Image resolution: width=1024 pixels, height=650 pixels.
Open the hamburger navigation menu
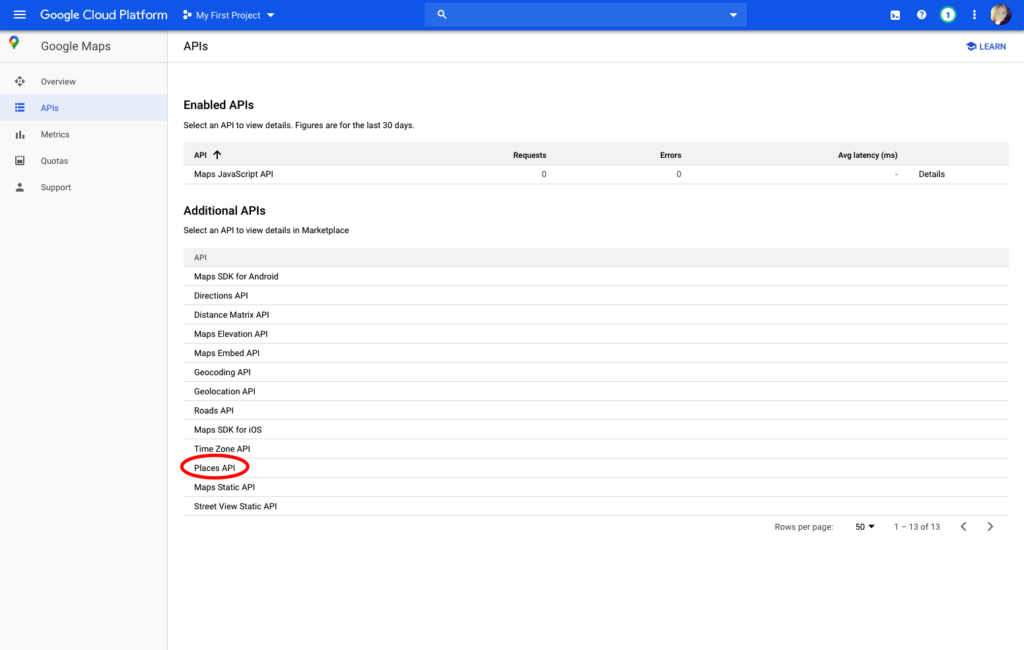(20, 14)
